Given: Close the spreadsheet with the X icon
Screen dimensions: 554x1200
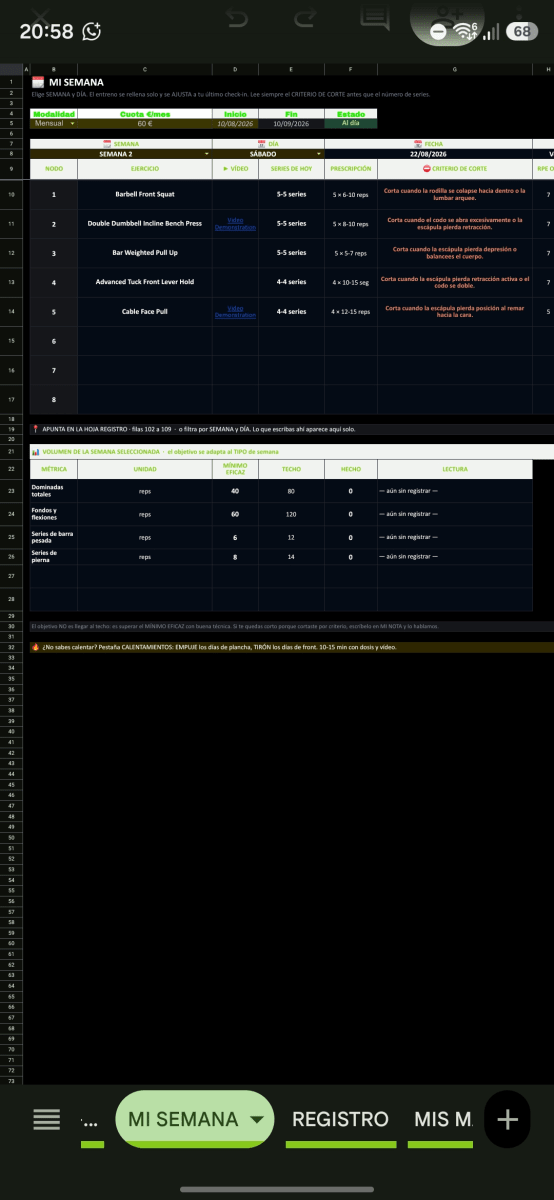Looking at the screenshot, I should tap(42, 16).
